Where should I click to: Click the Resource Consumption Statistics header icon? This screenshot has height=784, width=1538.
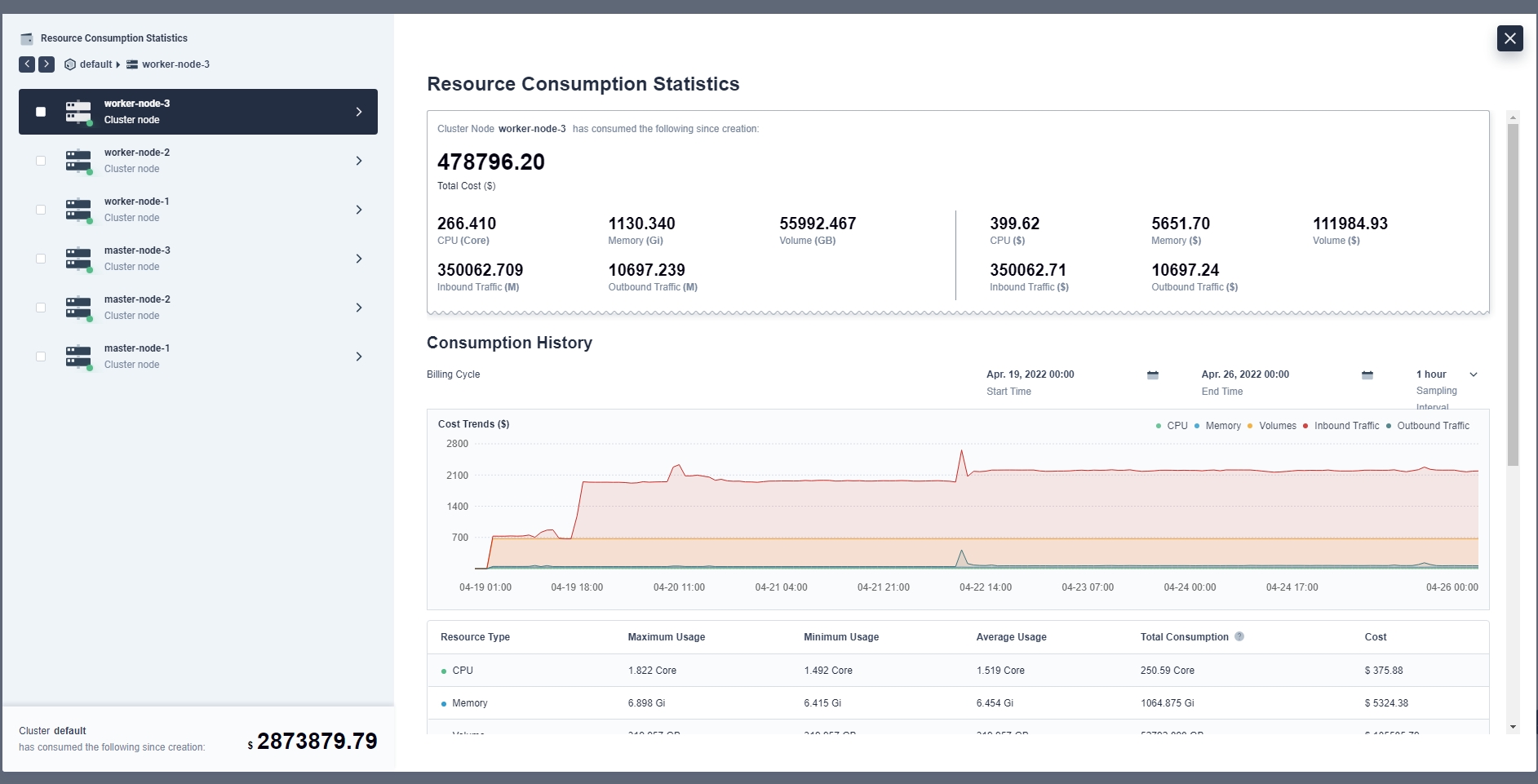point(27,38)
